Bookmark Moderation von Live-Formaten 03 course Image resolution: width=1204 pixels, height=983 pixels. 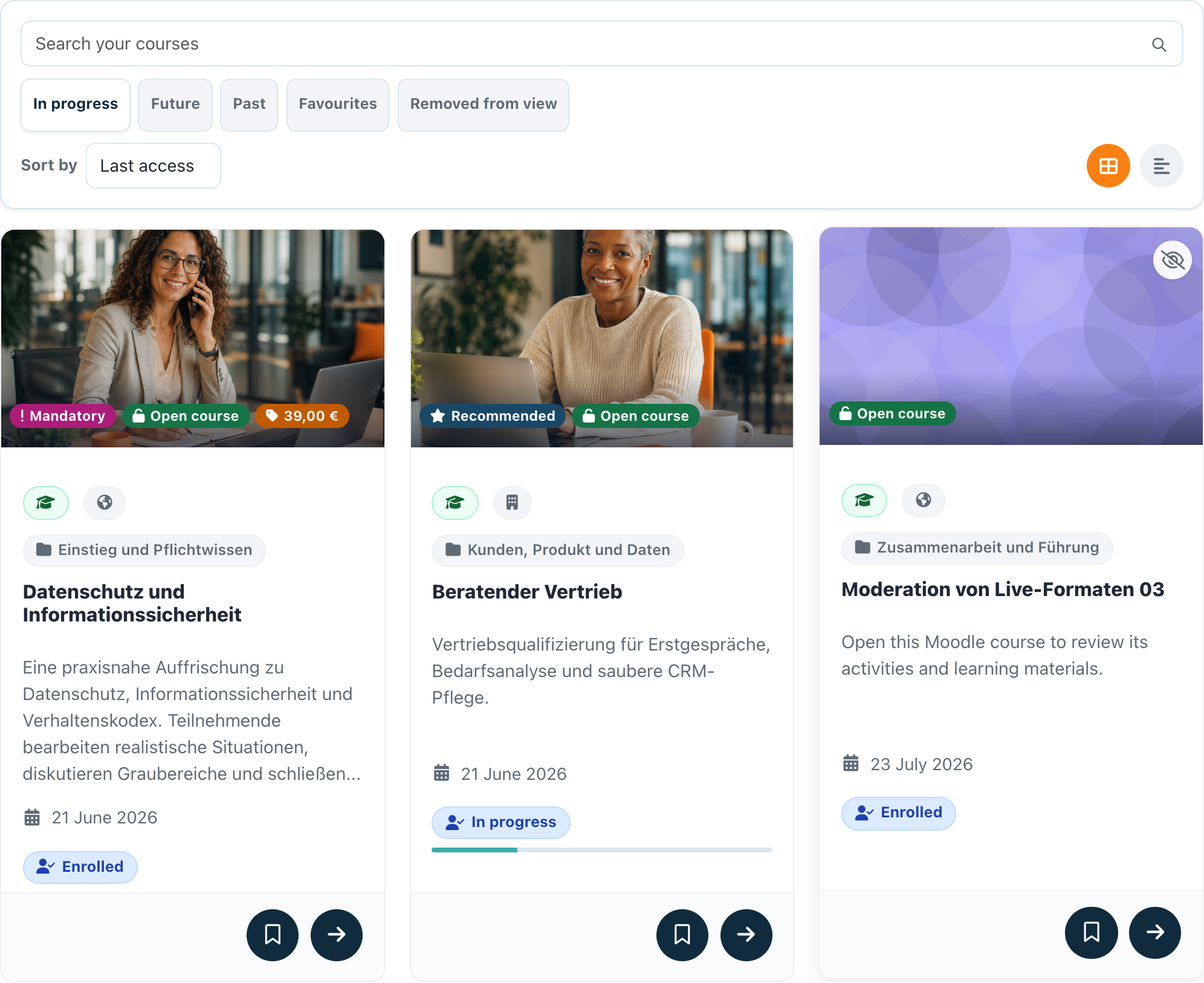point(1091,932)
